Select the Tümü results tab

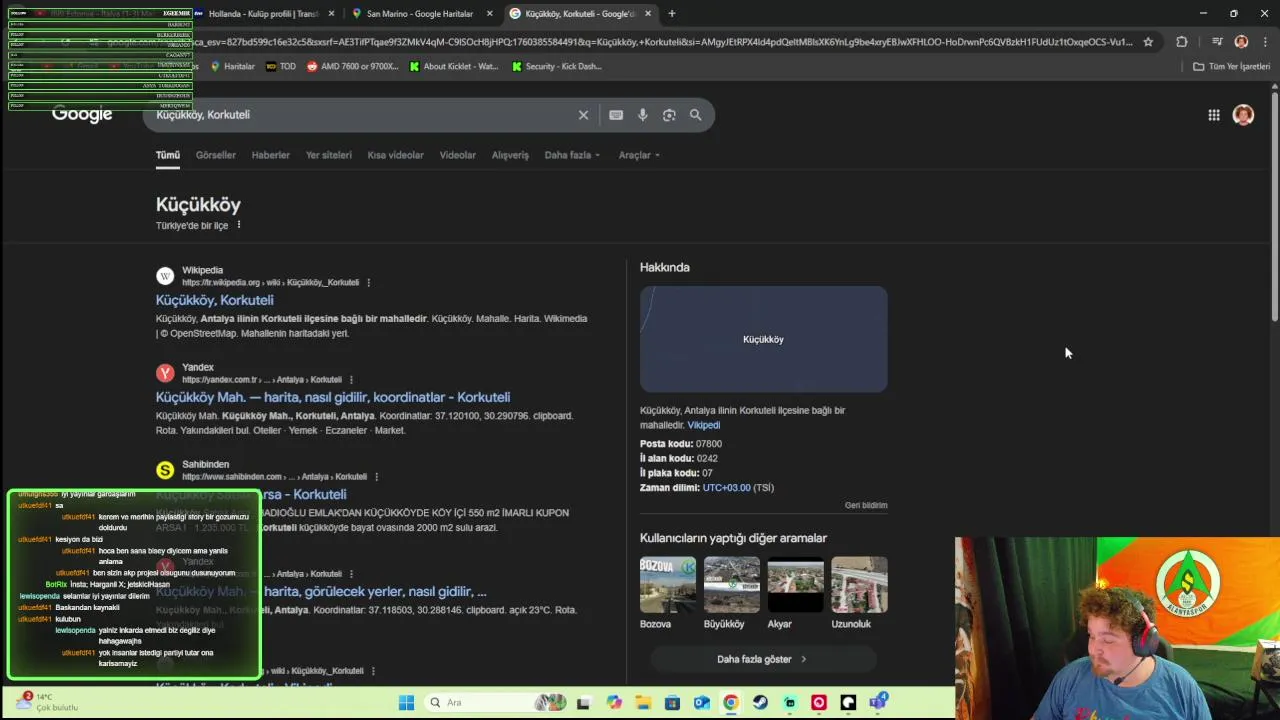coord(167,155)
